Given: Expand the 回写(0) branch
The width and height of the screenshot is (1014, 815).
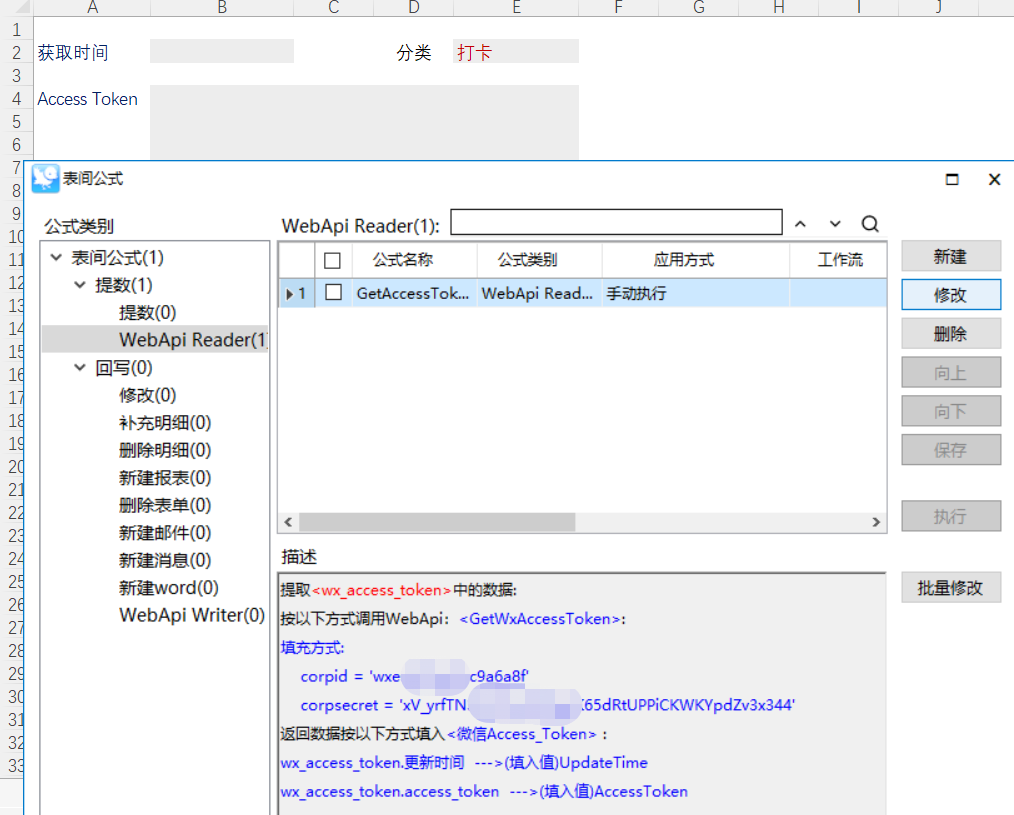Looking at the screenshot, I should (79, 367).
